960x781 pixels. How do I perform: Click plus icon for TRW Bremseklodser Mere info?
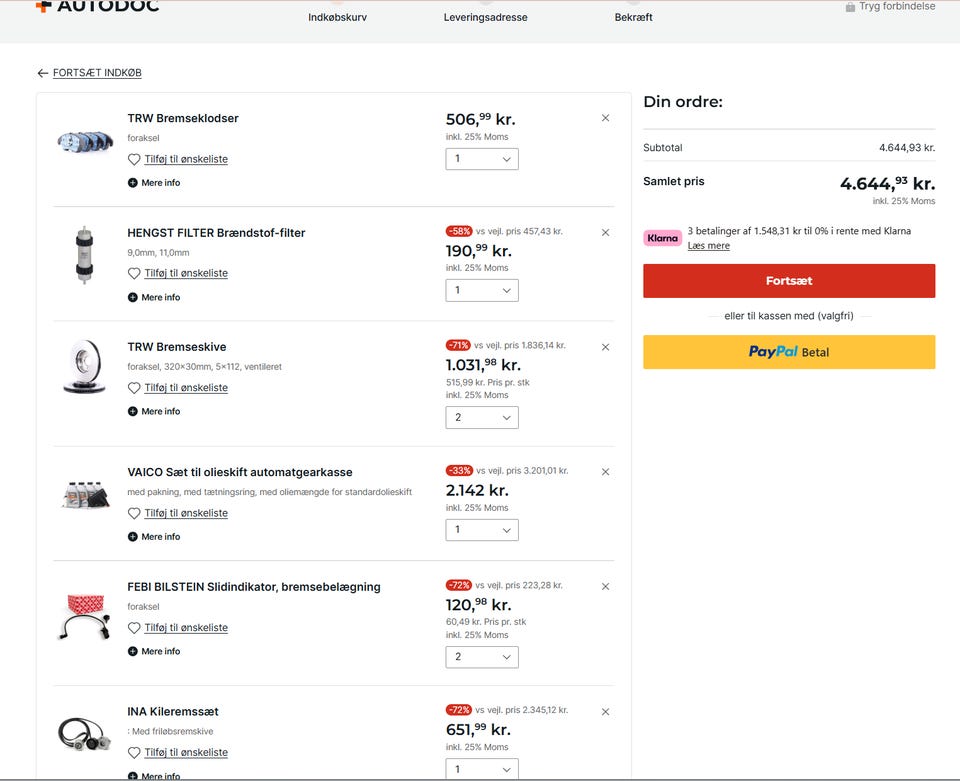pyautogui.click(x=132, y=182)
